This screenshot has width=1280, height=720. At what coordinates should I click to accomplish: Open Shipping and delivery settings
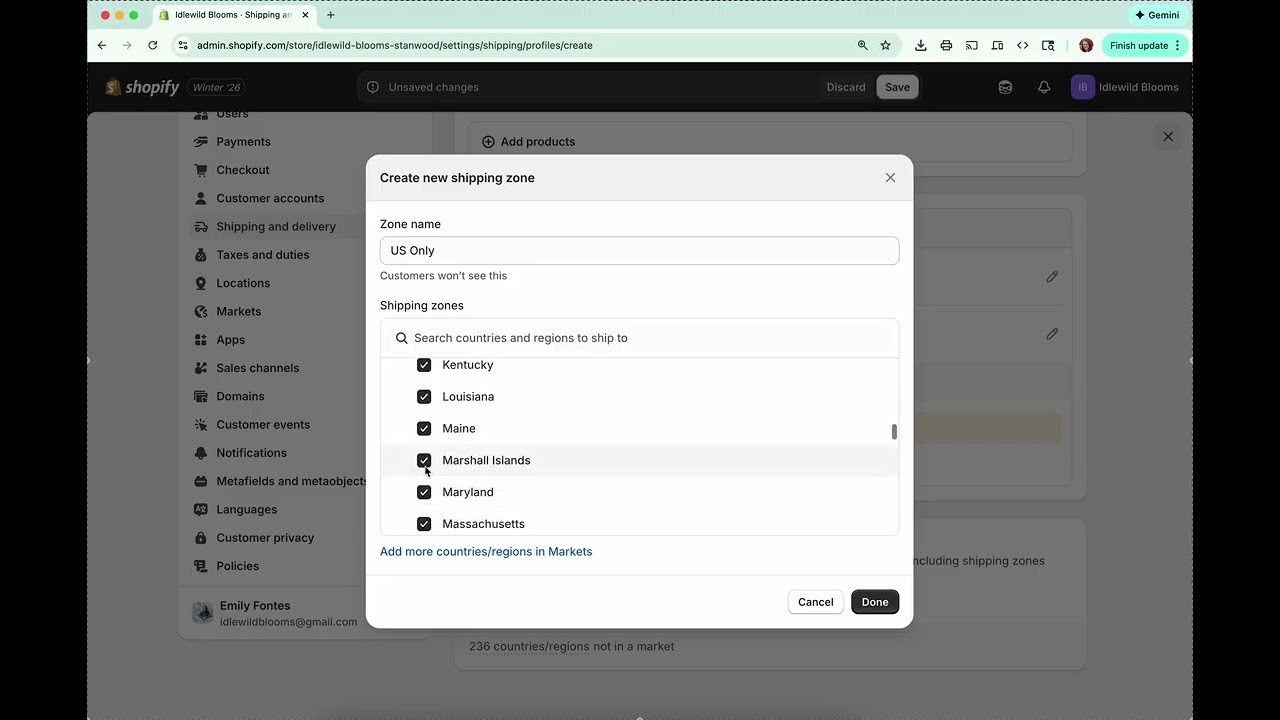point(276,227)
